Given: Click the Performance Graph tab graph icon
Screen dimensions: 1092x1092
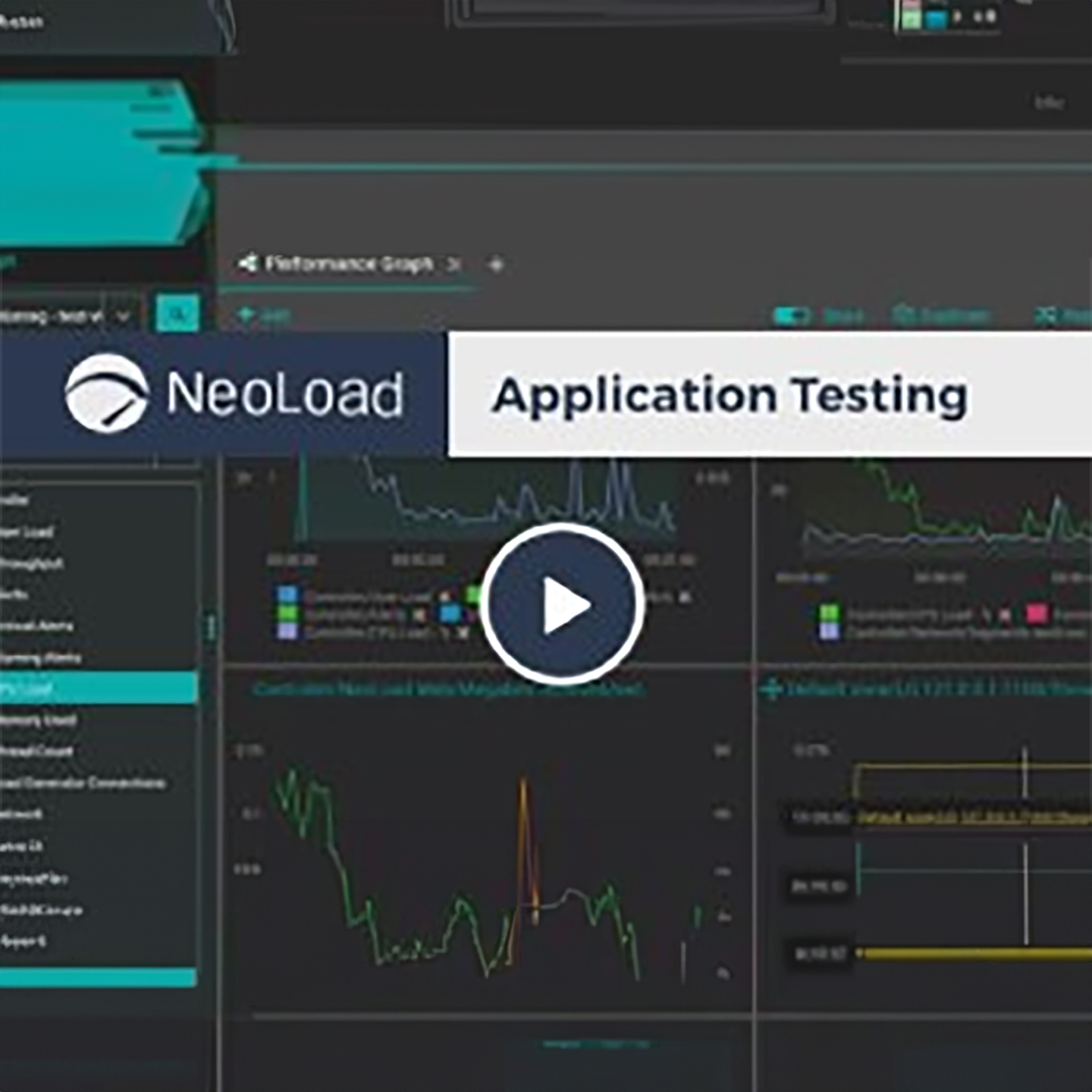Looking at the screenshot, I should coord(247,263).
